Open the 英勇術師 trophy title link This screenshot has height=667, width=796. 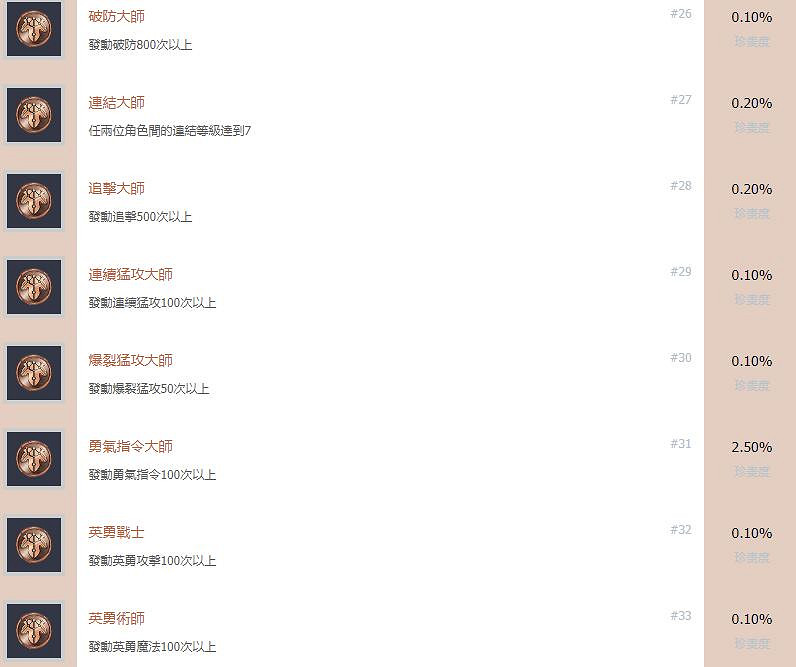point(116,619)
